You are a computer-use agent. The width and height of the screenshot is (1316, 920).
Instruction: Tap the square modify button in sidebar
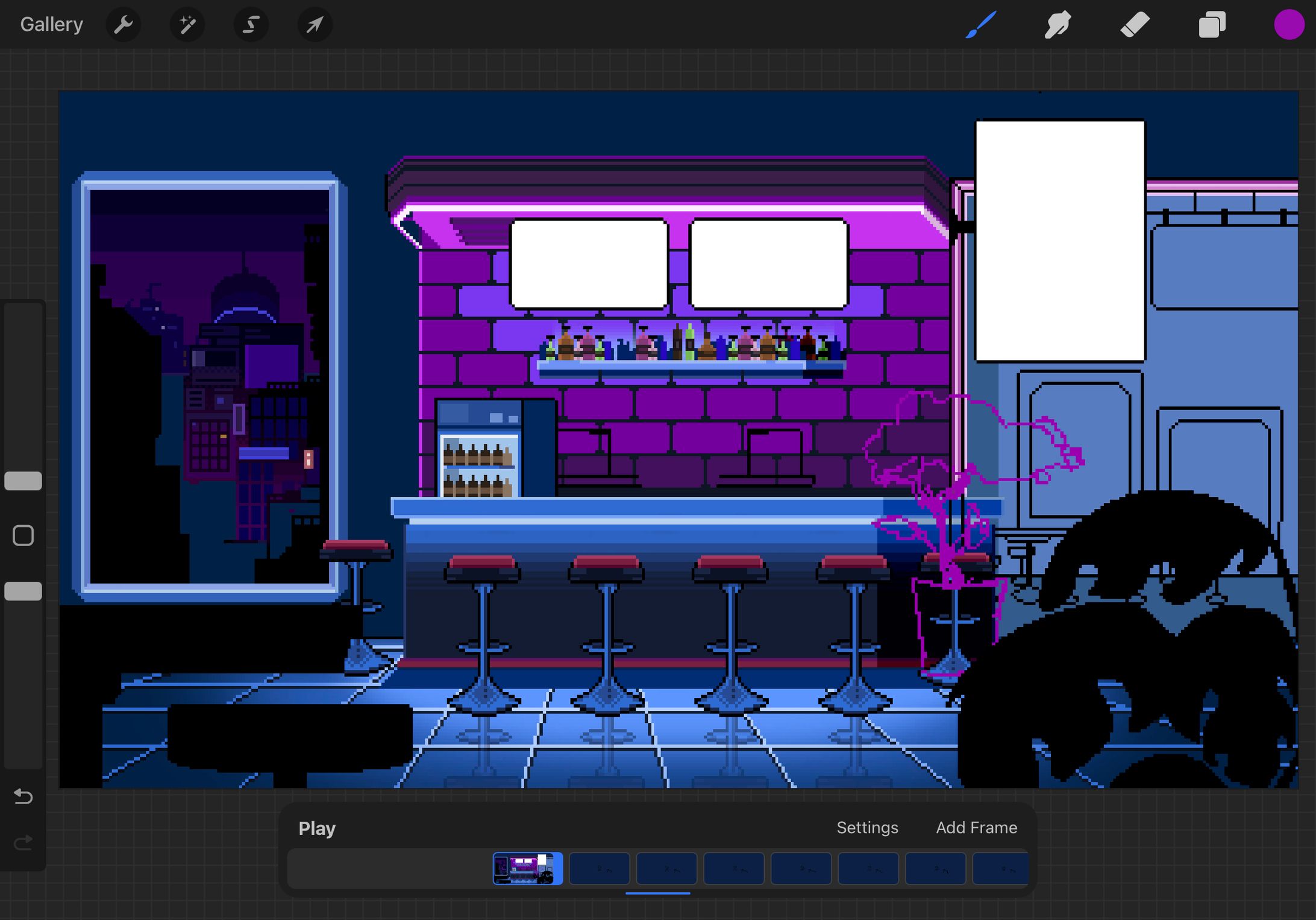tap(23, 535)
